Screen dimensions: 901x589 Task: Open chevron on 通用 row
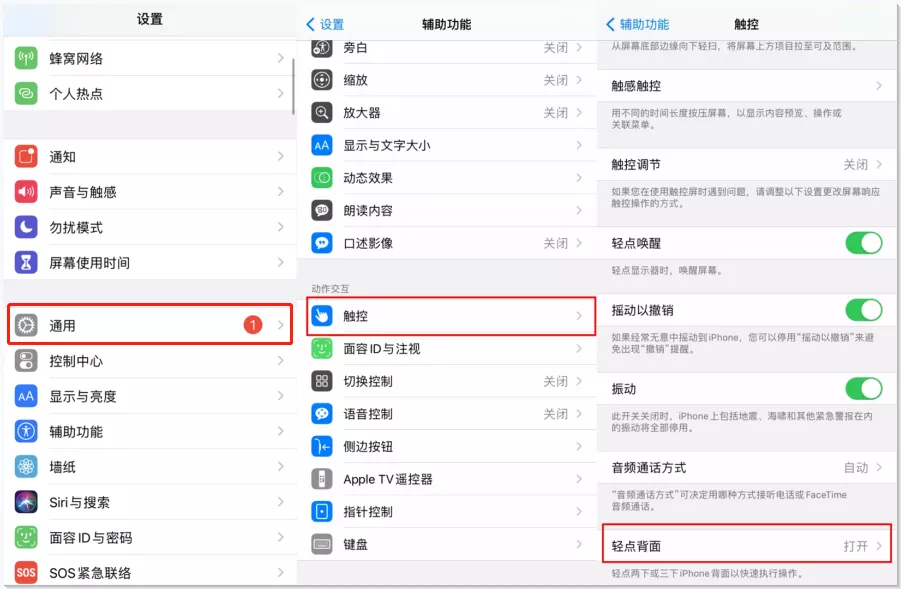(x=280, y=325)
